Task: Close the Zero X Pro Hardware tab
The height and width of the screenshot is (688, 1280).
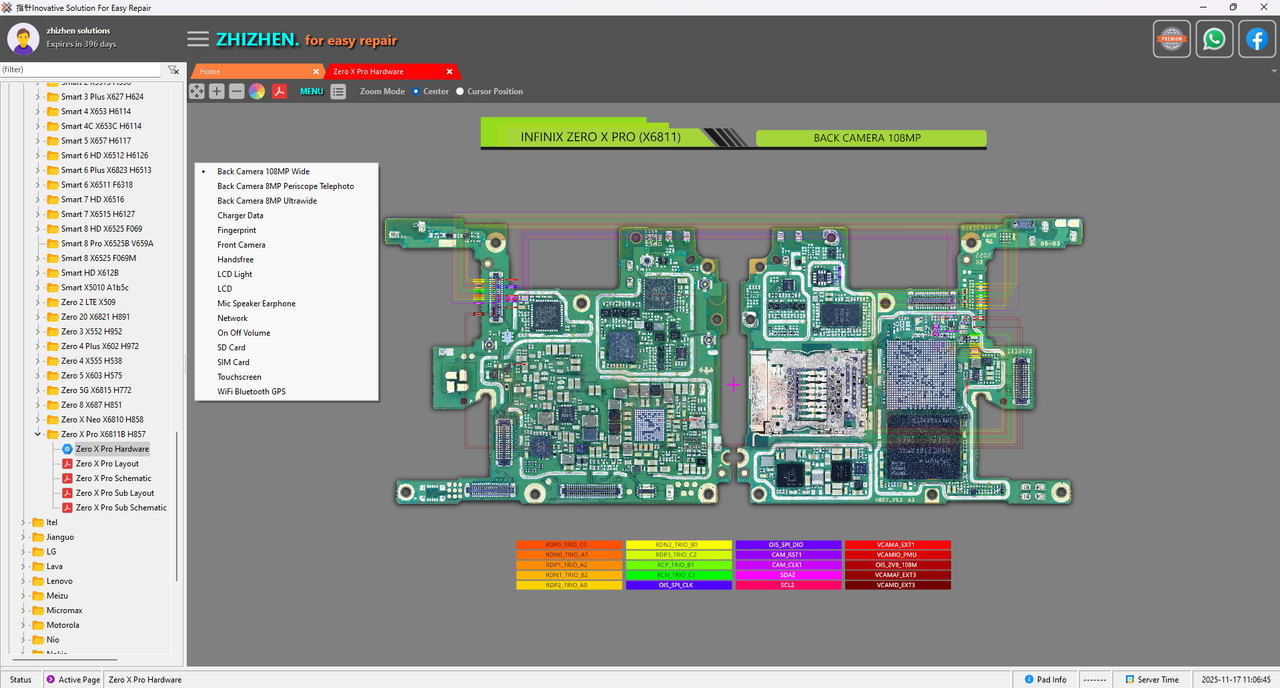Action: click(450, 72)
